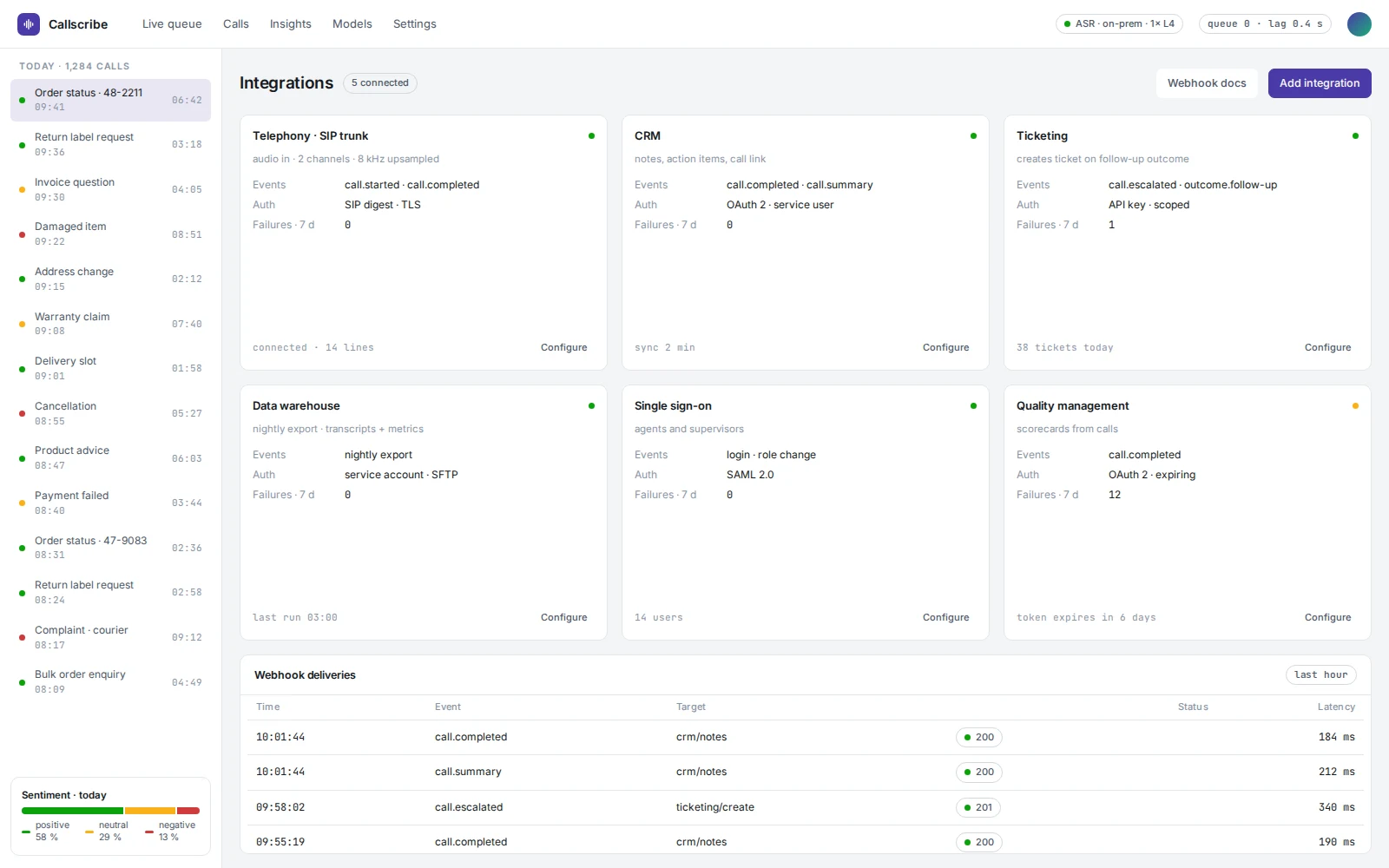Open the Bulk order enquiry call

click(110, 682)
